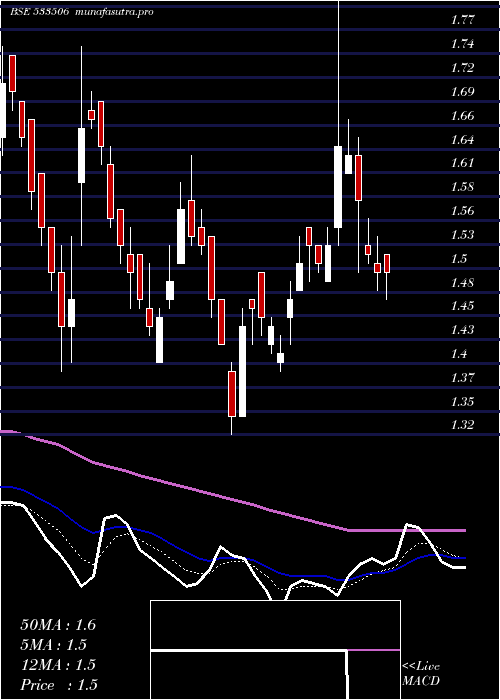Click the 1.74 price axis label

pyautogui.click(x=462, y=44)
